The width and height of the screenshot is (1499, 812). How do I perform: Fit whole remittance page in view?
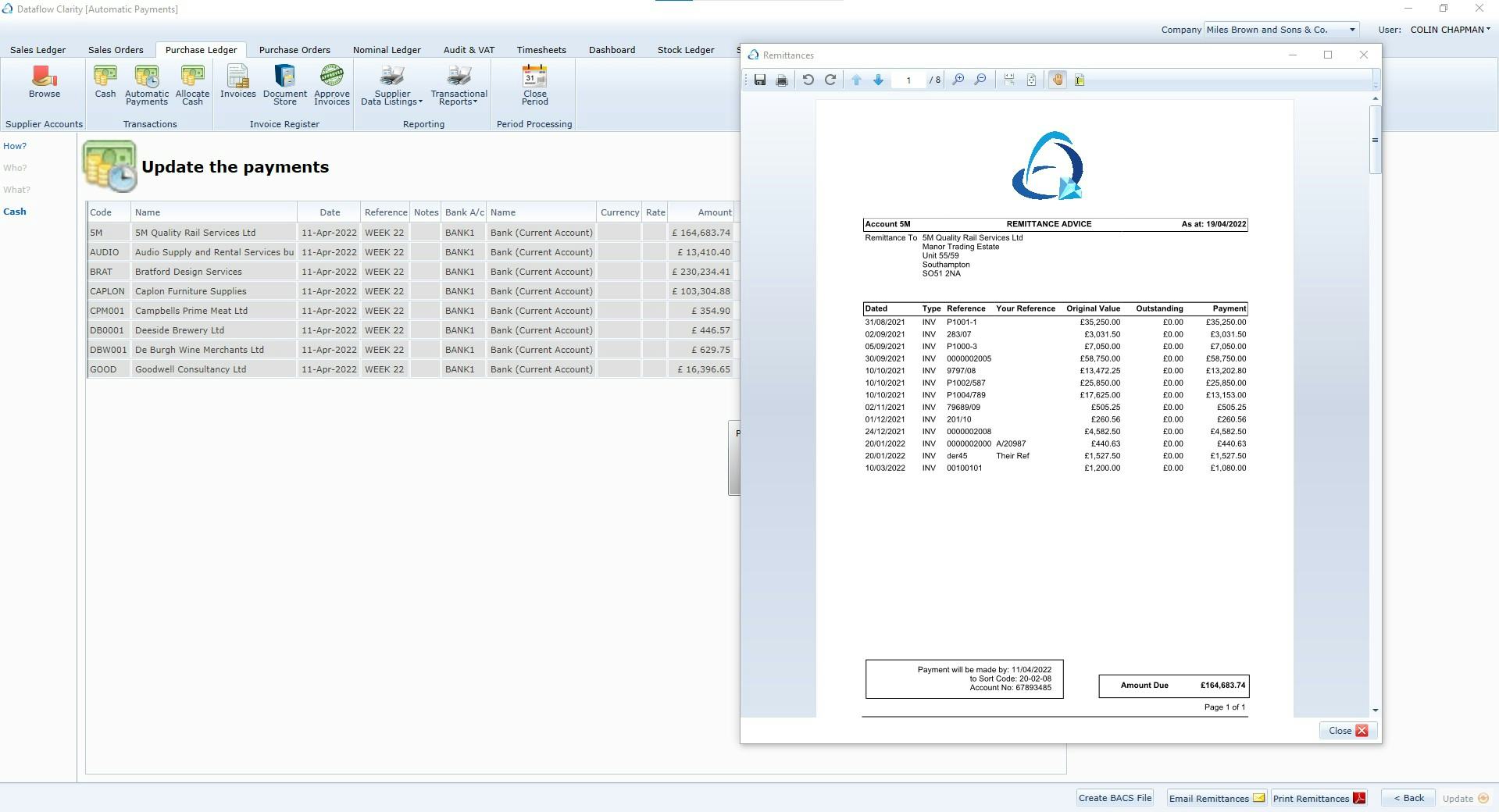pyautogui.click(x=1031, y=80)
